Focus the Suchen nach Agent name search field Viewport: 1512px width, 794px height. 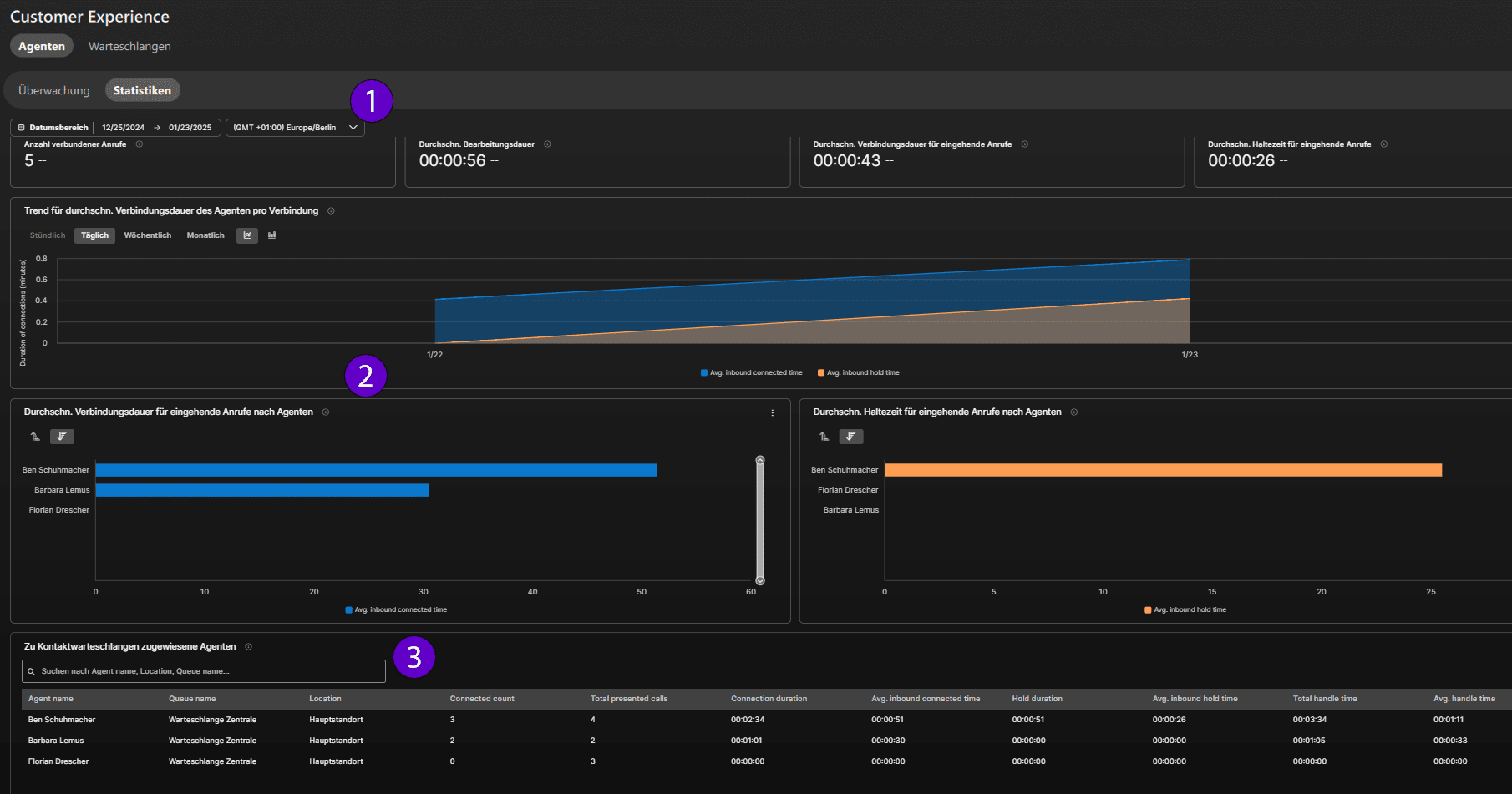click(x=204, y=671)
